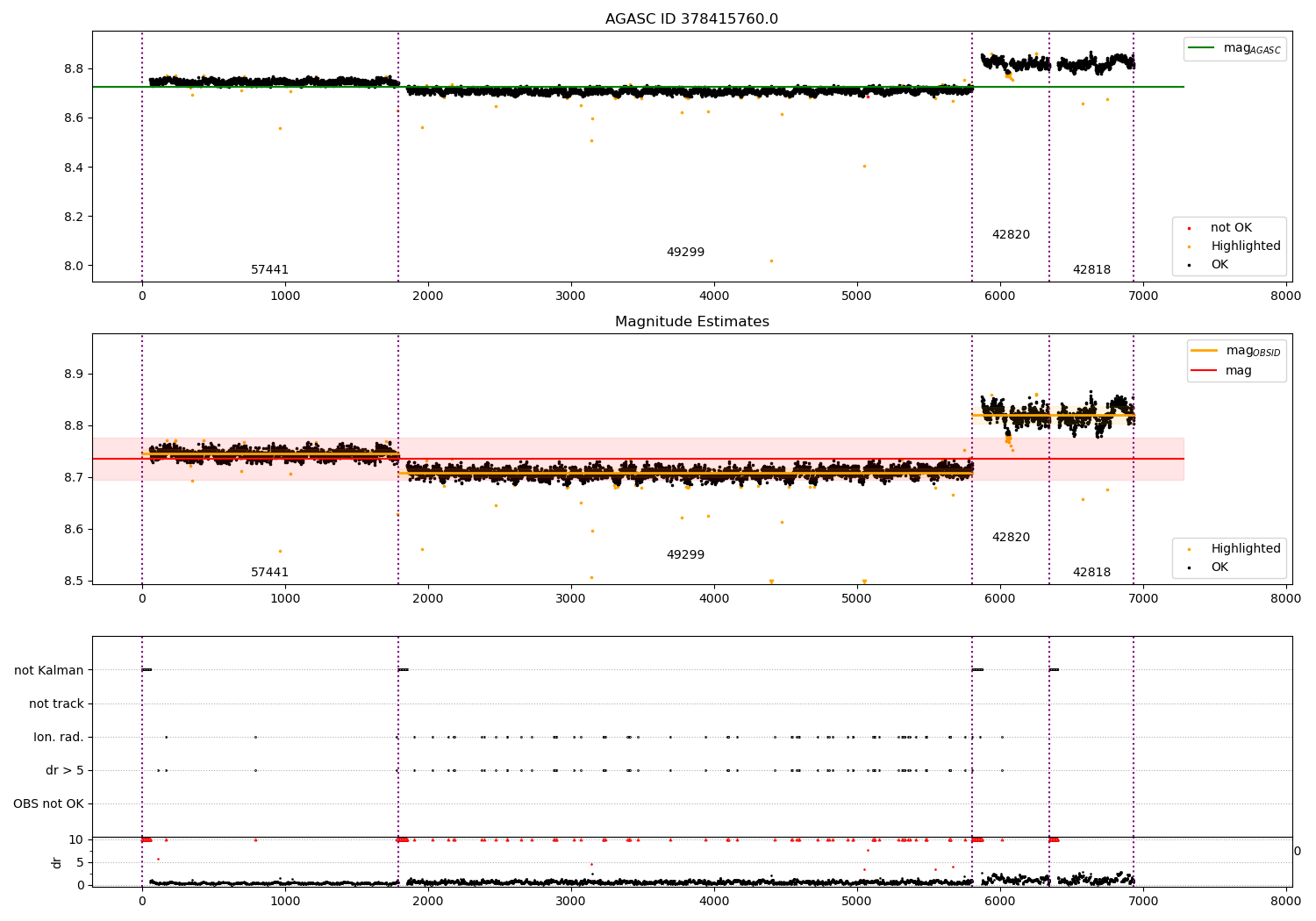This screenshot has width=1316, height=921.
Task: Click the 'not track' row label
Action: [56, 703]
